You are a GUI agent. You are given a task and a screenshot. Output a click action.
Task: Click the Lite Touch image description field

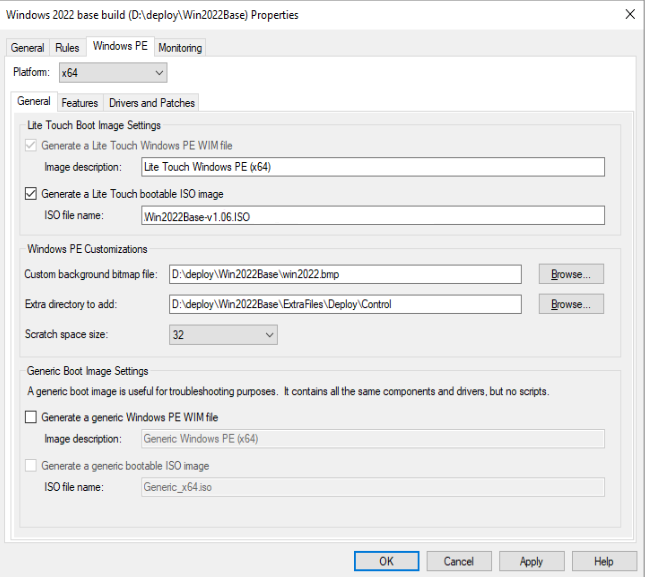click(x=373, y=167)
